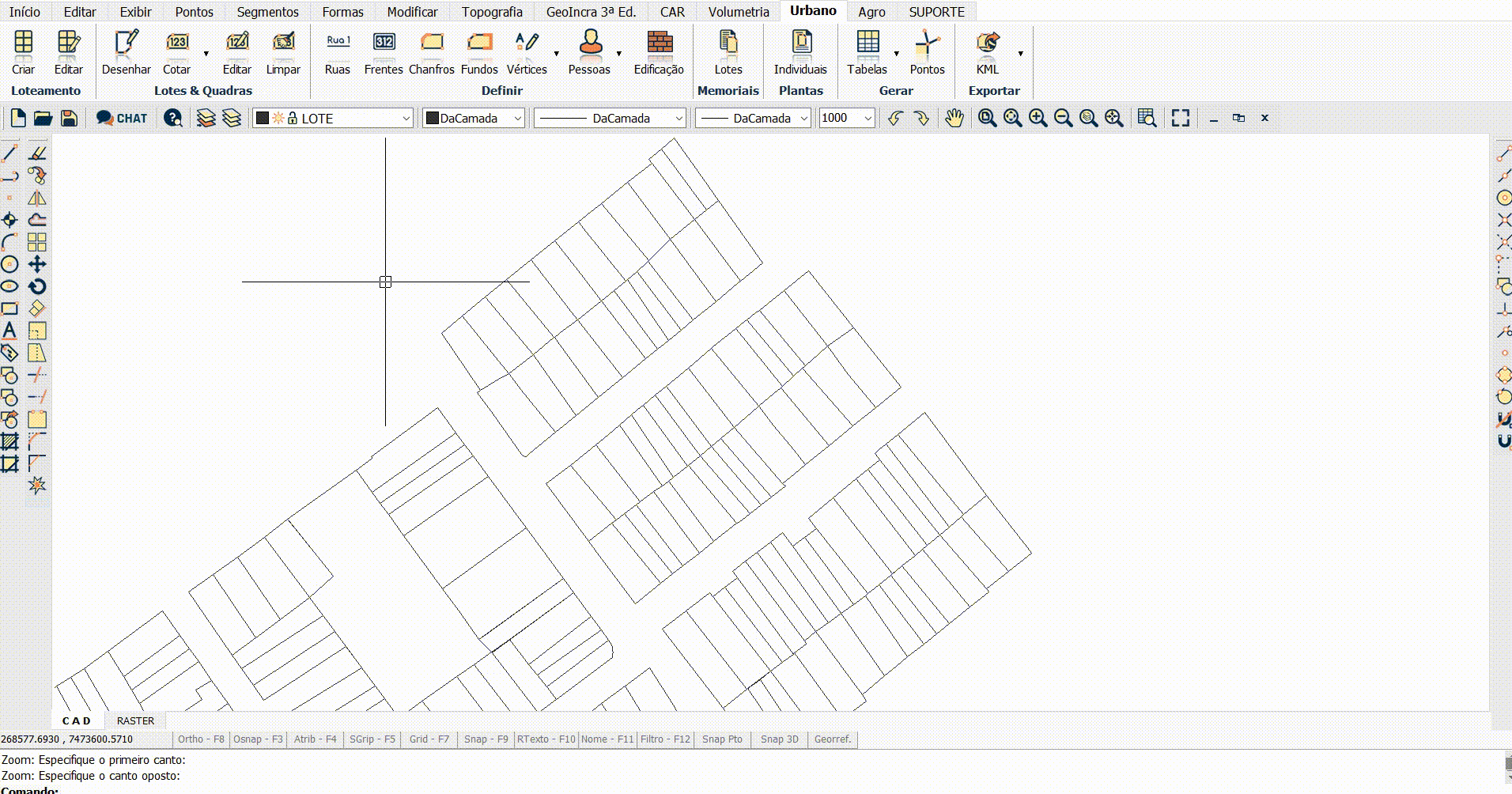This screenshot has width=1512, height=794.
Task: Expand the DaCamada linetype dropdown
Action: point(679,118)
